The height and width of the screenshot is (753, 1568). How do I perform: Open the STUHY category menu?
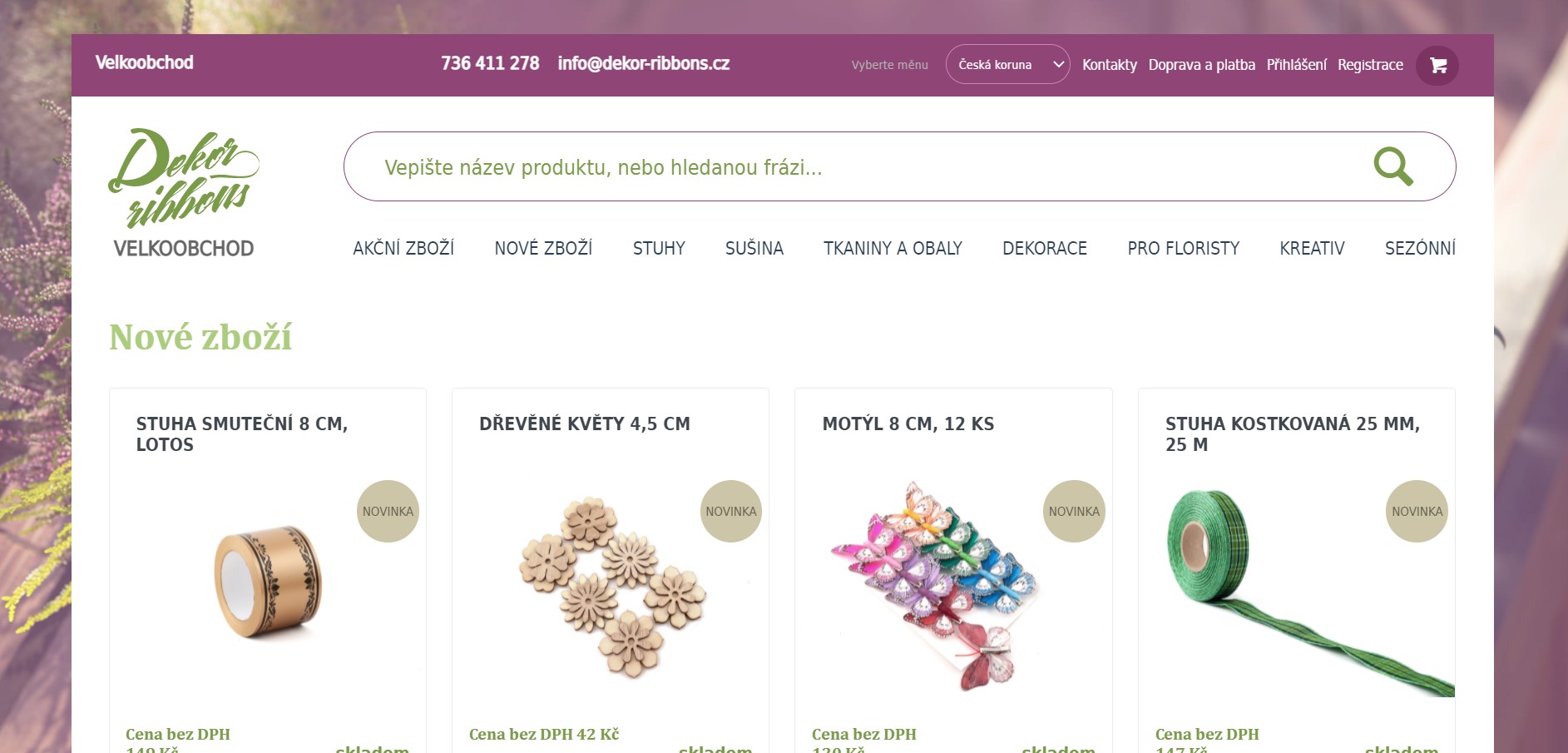[x=659, y=248]
